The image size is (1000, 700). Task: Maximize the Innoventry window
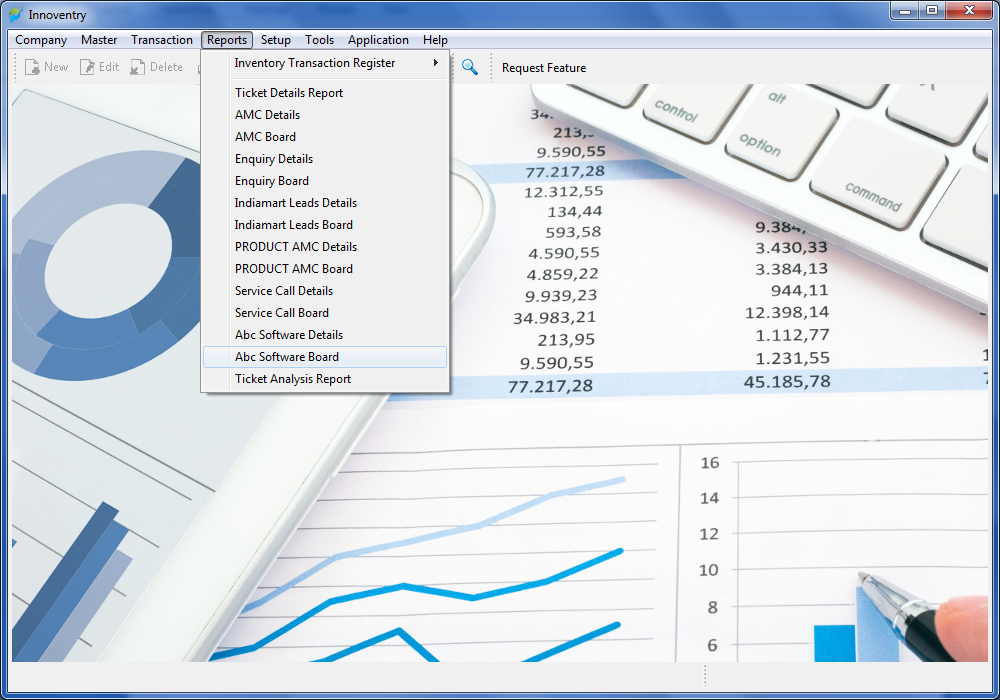point(932,11)
